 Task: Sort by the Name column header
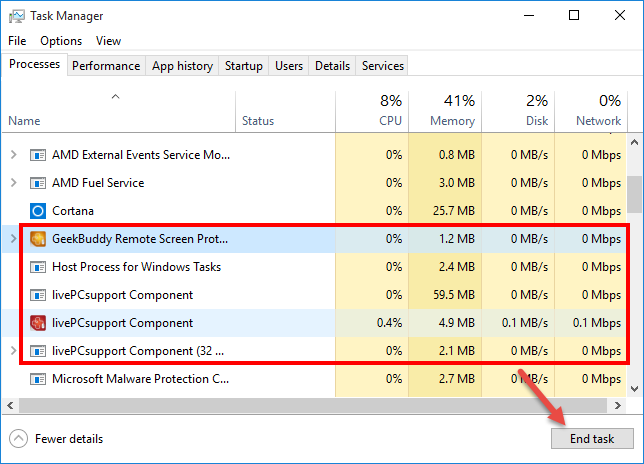(x=119, y=112)
